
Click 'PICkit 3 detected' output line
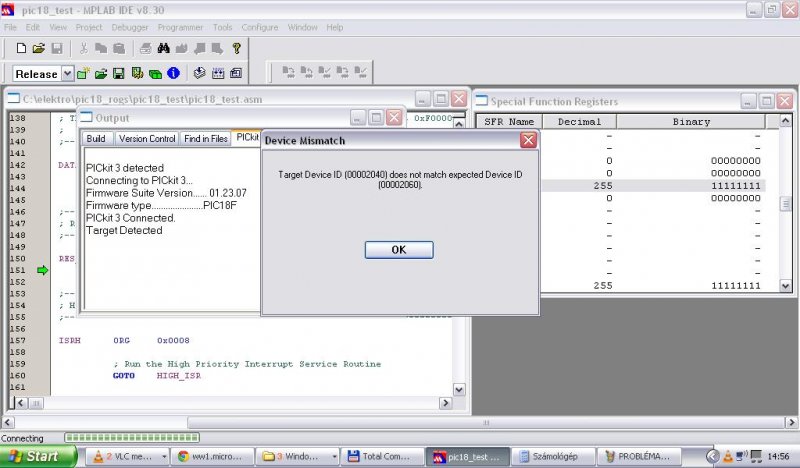click(125, 168)
